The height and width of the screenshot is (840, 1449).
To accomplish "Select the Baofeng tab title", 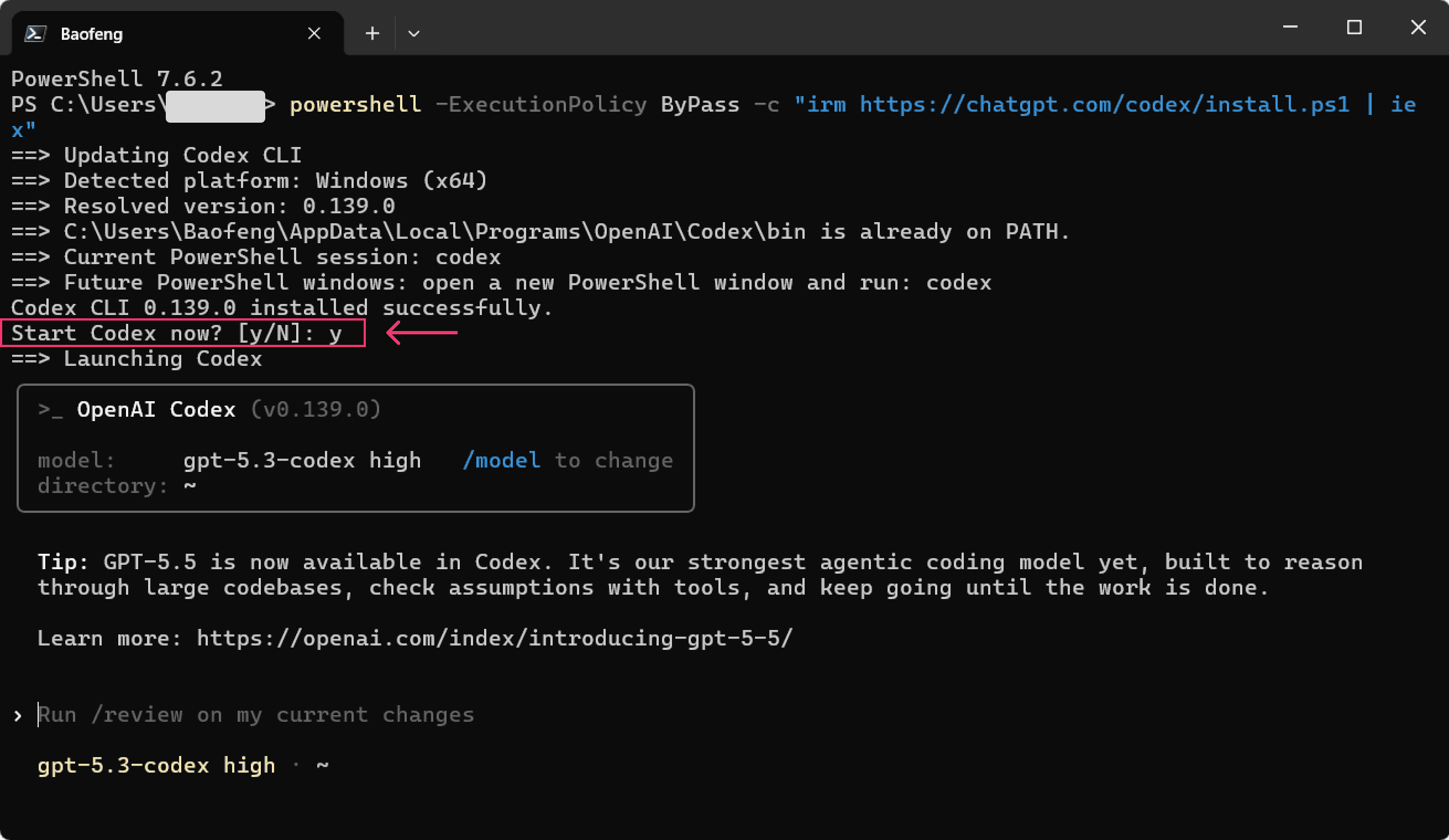I will coord(91,34).
